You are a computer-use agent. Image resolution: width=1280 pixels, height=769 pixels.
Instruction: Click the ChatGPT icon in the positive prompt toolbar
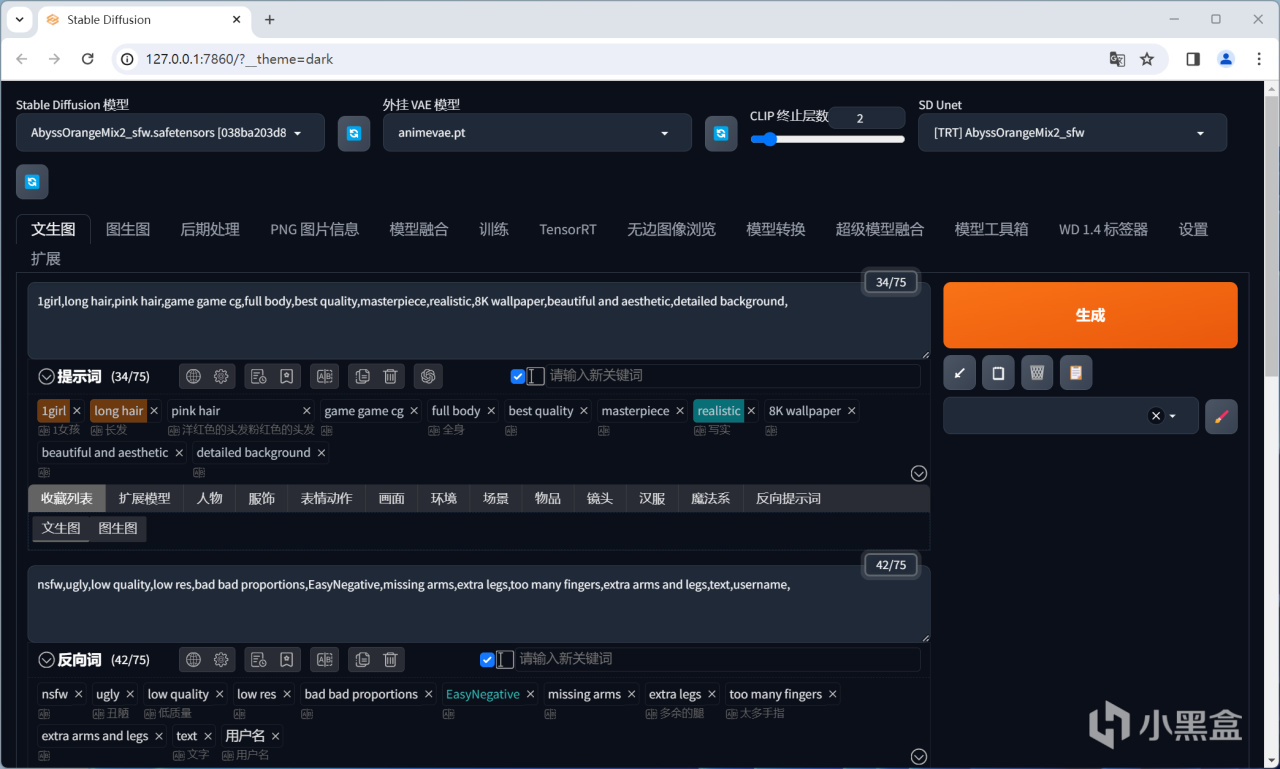(x=428, y=376)
